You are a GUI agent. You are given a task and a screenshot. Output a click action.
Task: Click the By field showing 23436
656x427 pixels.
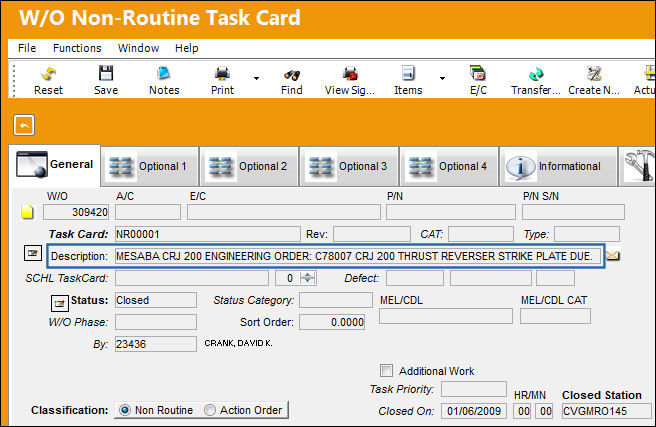pos(156,344)
